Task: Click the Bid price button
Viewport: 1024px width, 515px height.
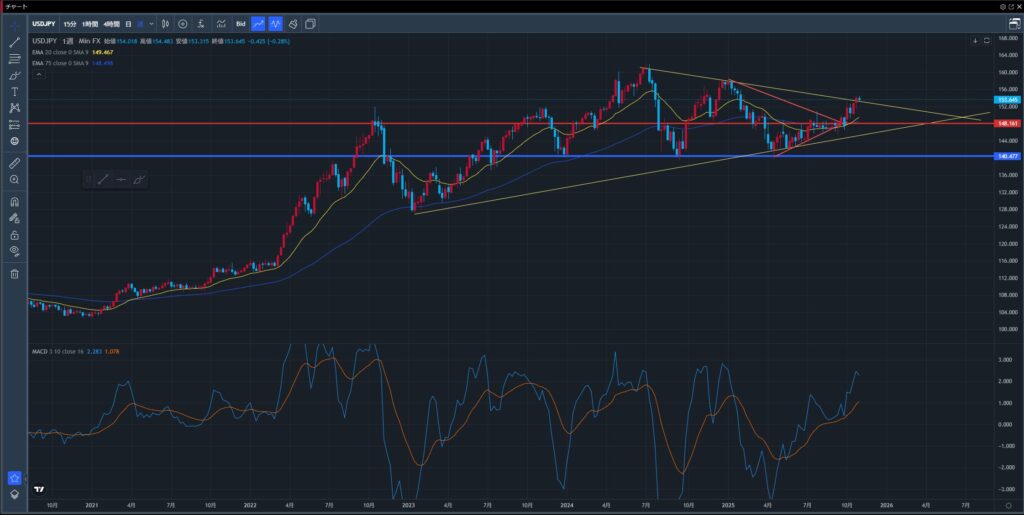Action: [240, 23]
